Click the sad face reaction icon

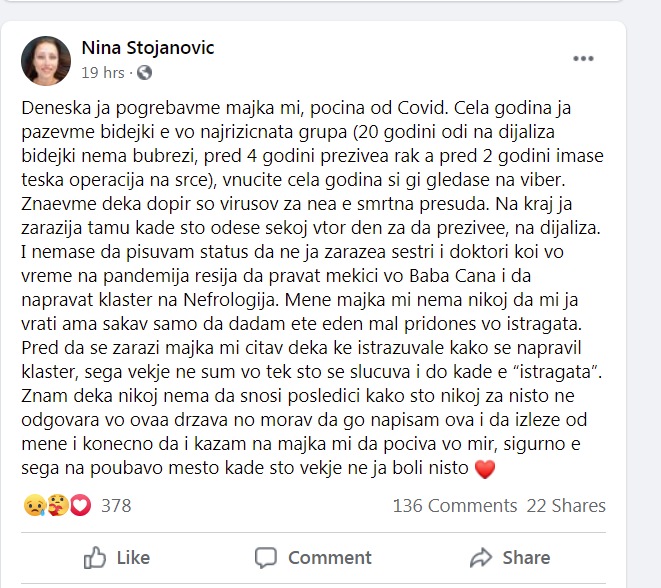tap(35, 505)
